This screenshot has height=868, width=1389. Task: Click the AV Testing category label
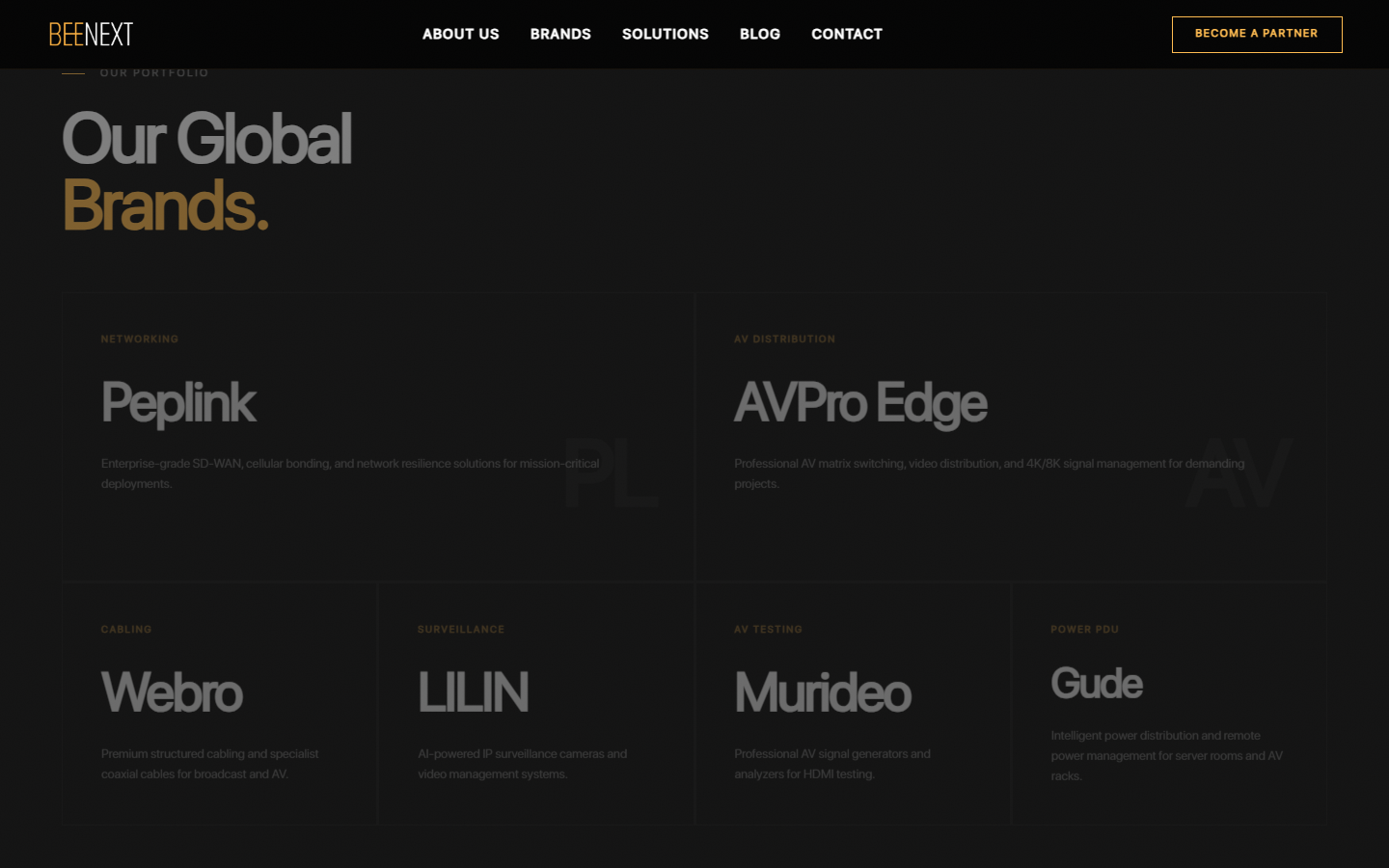(768, 630)
